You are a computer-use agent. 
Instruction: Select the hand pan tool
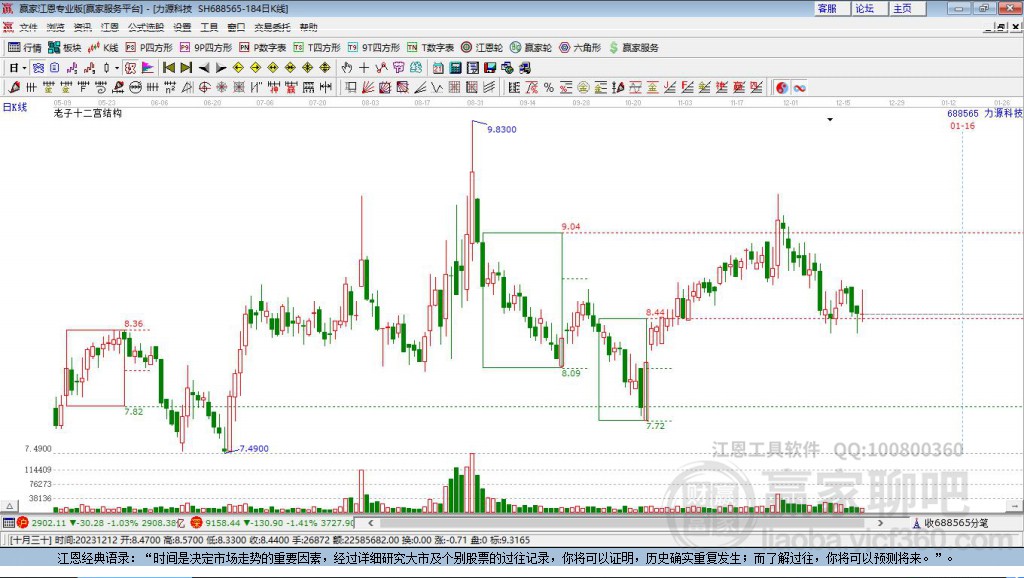click(347, 68)
